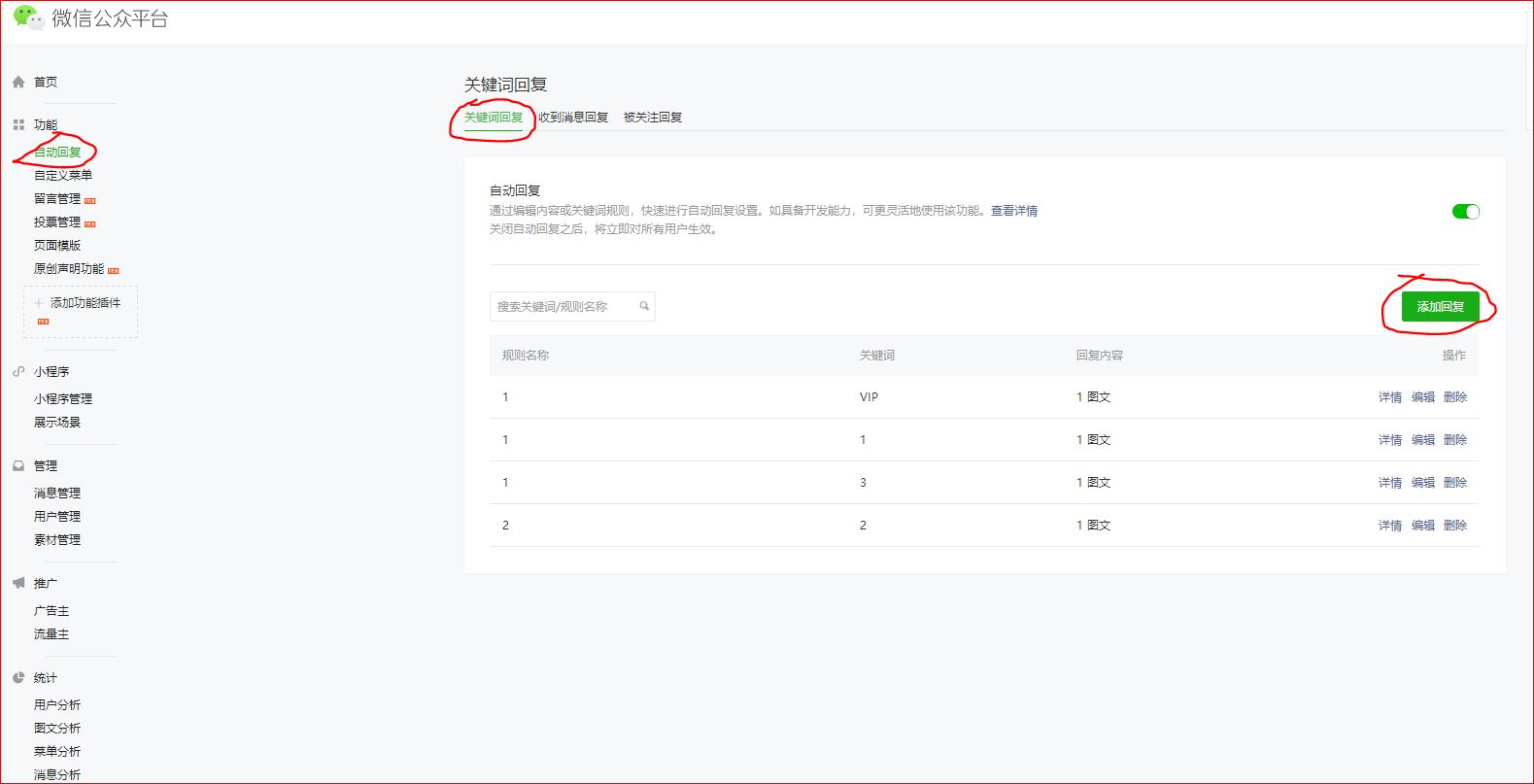Go to 留言管理 in the sidebar
Viewport: 1534px width, 784px height.
(57, 199)
